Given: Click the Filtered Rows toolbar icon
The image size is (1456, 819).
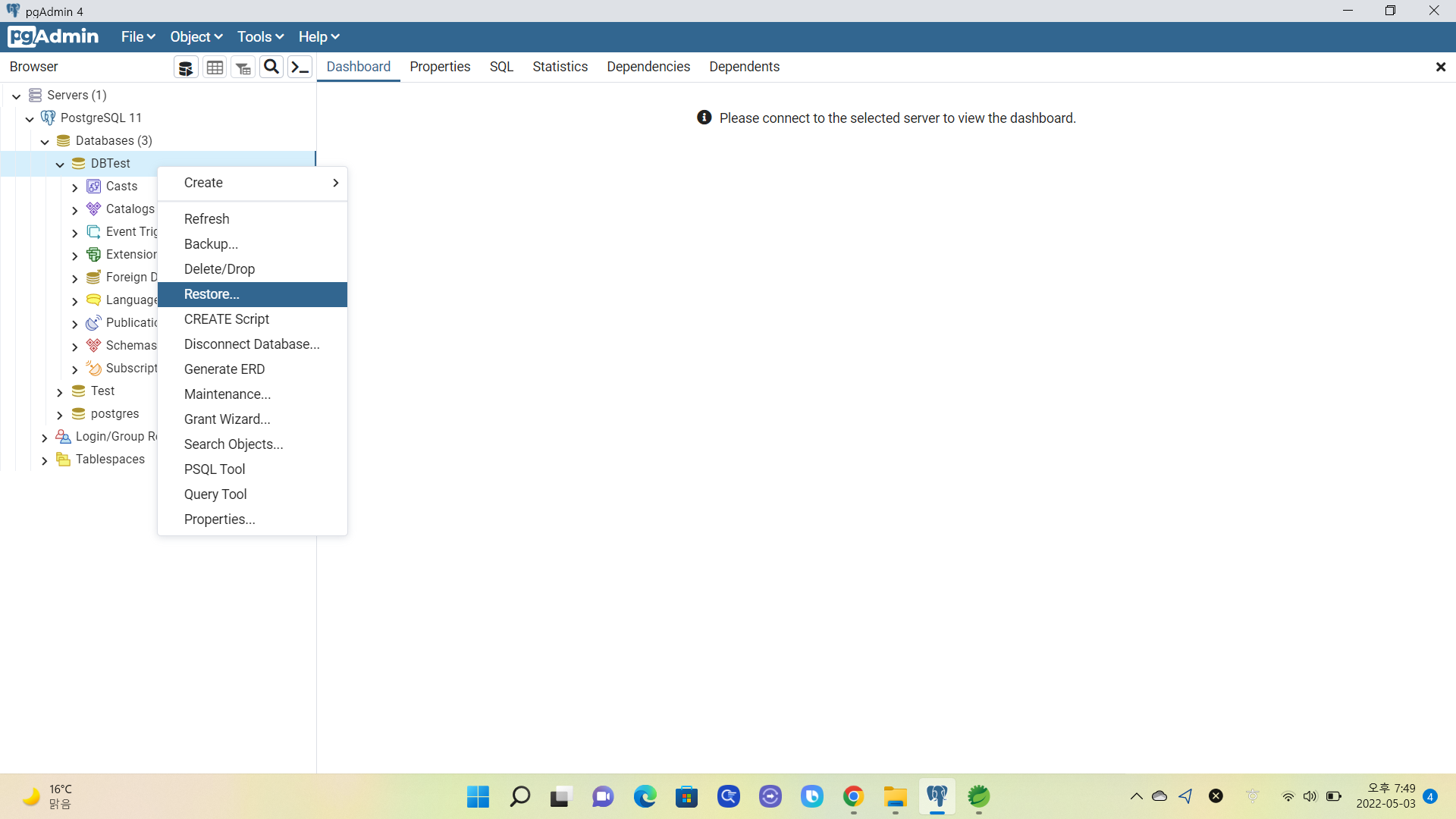Looking at the screenshot, I should coord(243,67).
